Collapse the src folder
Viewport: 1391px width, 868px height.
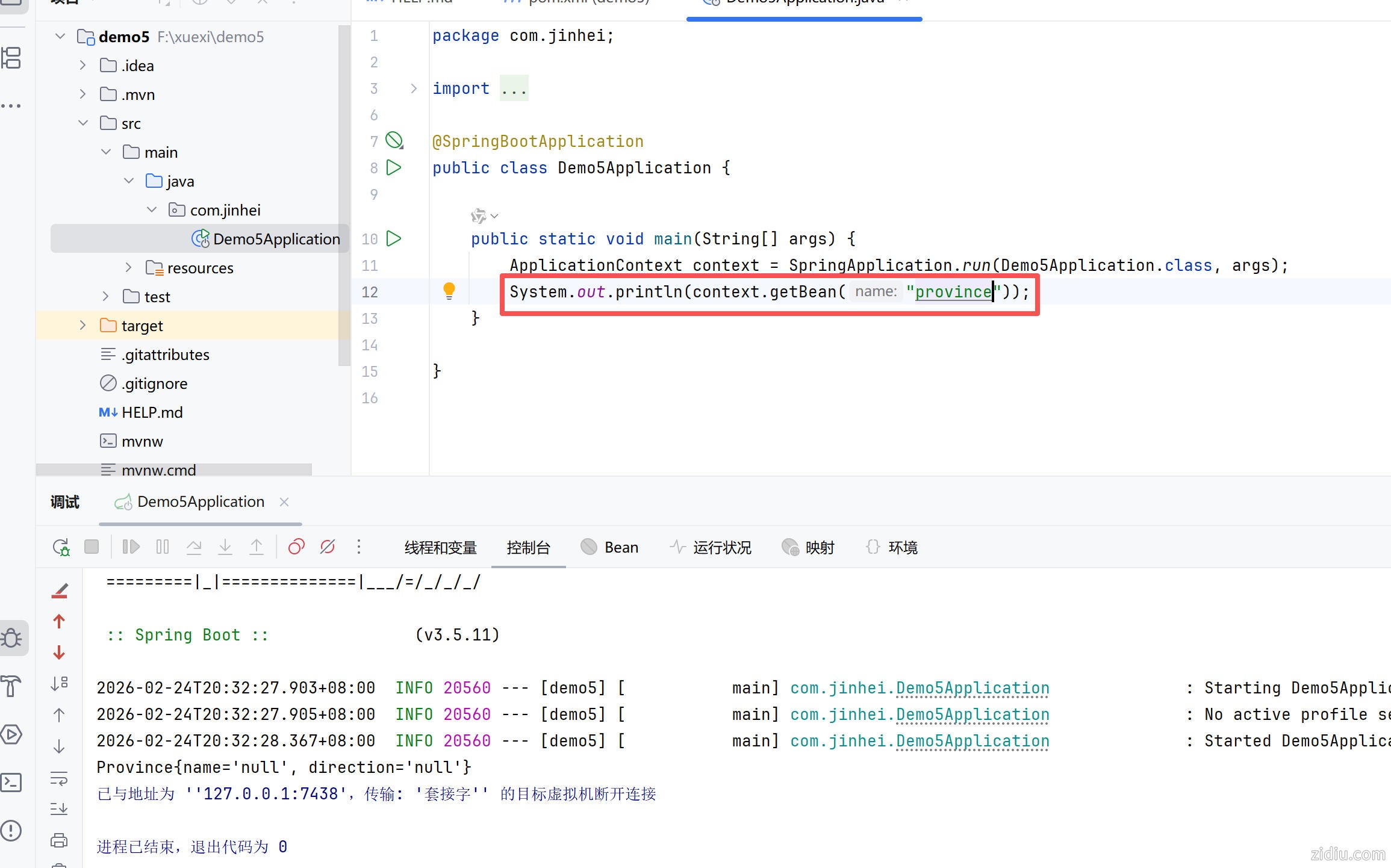pyautogui.click(x=83, y=123)
